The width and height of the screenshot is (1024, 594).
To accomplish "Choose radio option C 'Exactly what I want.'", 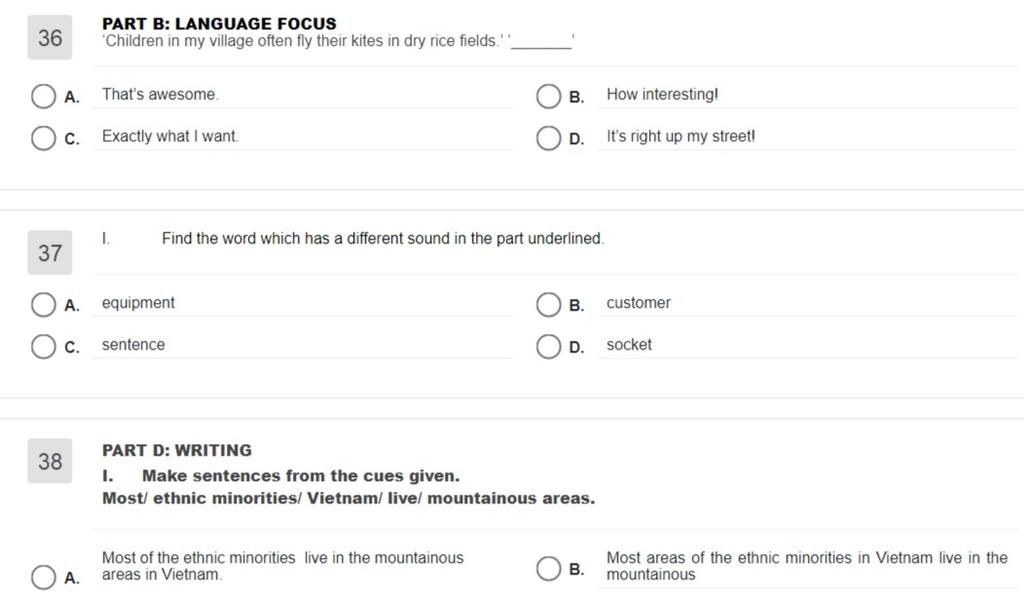I will click(x=43, y=138).
